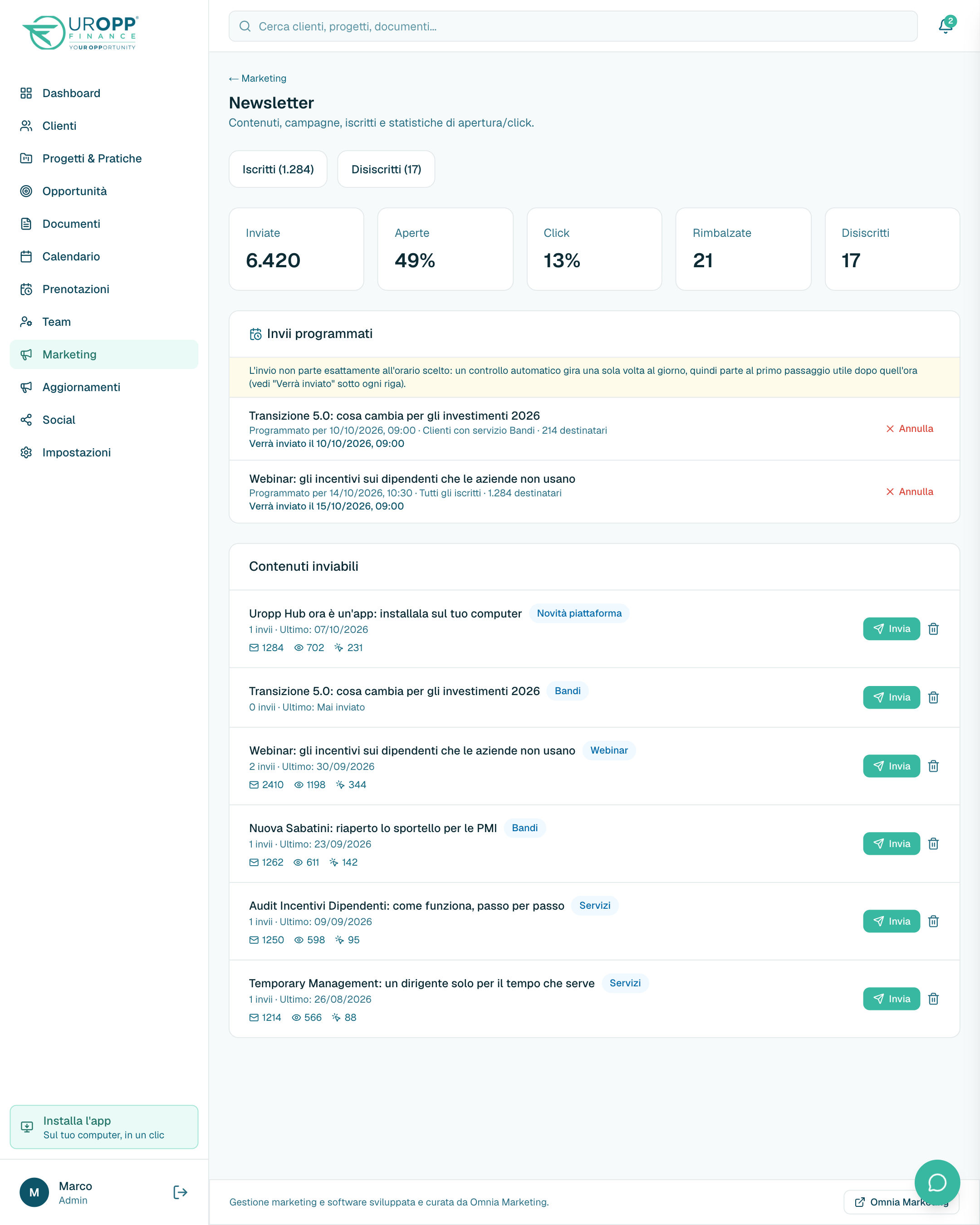Click "1 invii · Ultimo: 07/10/2026" text
This screenshot has height=1225, width=980.
pos(309,630)
